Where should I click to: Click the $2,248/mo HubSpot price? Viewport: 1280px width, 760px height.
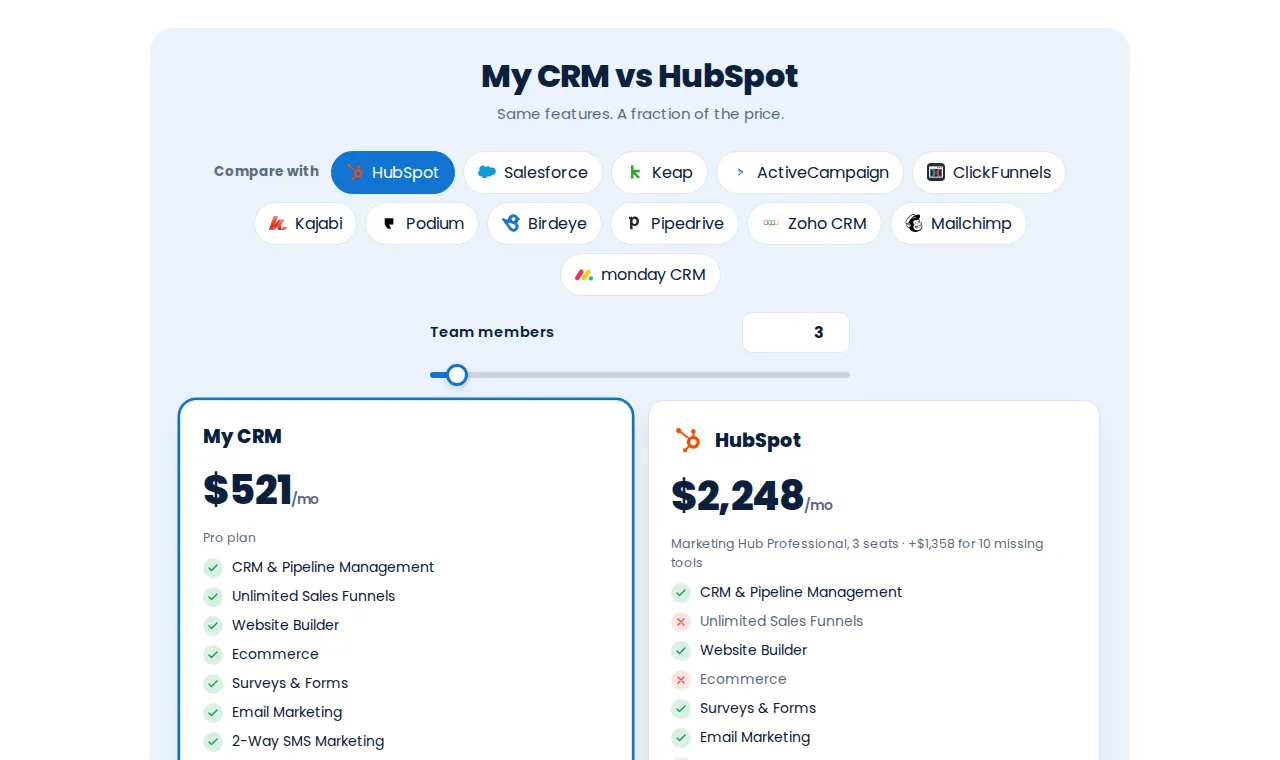[752, 496]
